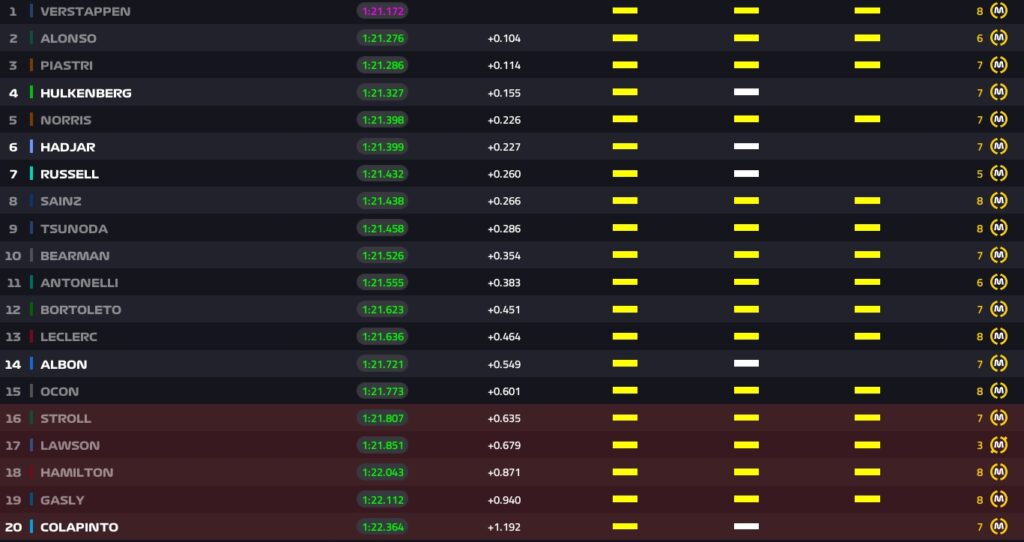Select Leclerc's medium tyre icon
Viewport: 1024px width, 542px height.
(998, 336)
